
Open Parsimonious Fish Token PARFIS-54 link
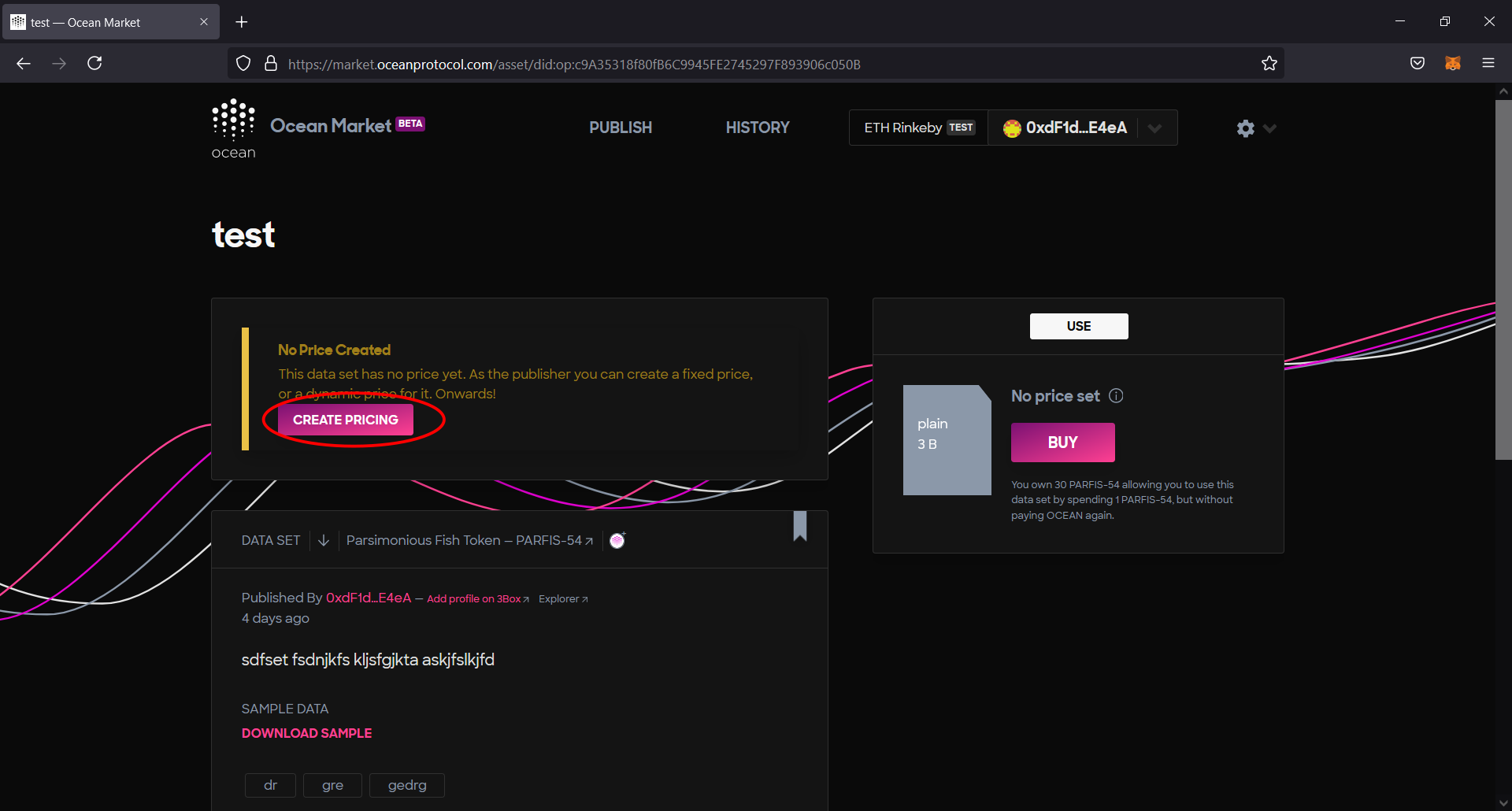point(469,540)
